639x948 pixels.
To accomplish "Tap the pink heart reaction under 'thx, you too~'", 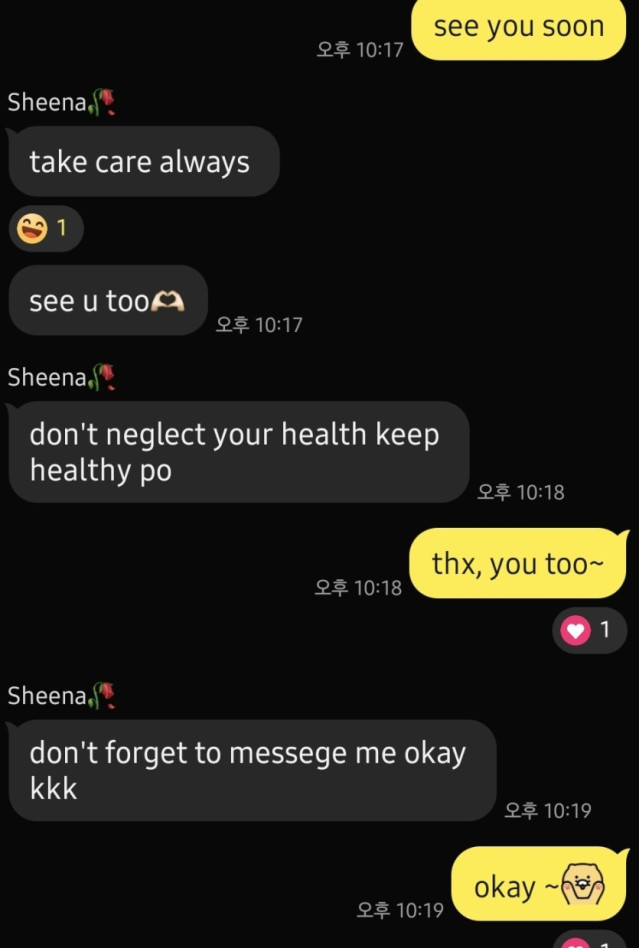I will (x=589, y=631).
